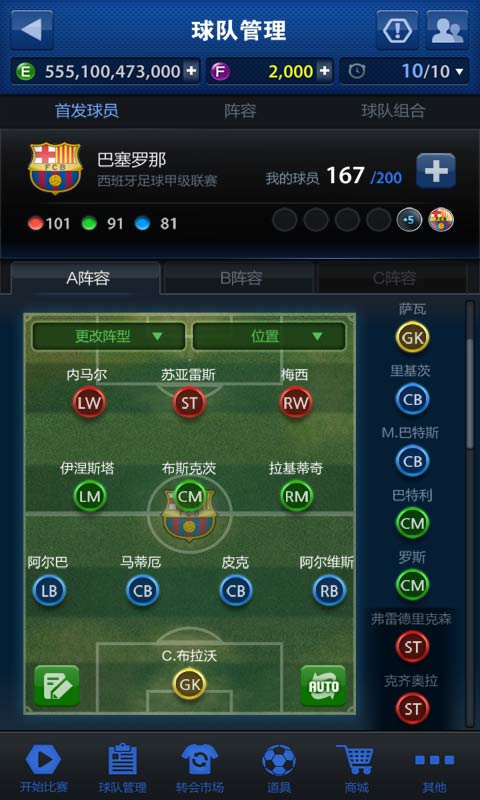Image resolution: width=480 pixels, height=800 pixels.
Task: Switch to the B阵容 tab
Action: coord(240,278)
